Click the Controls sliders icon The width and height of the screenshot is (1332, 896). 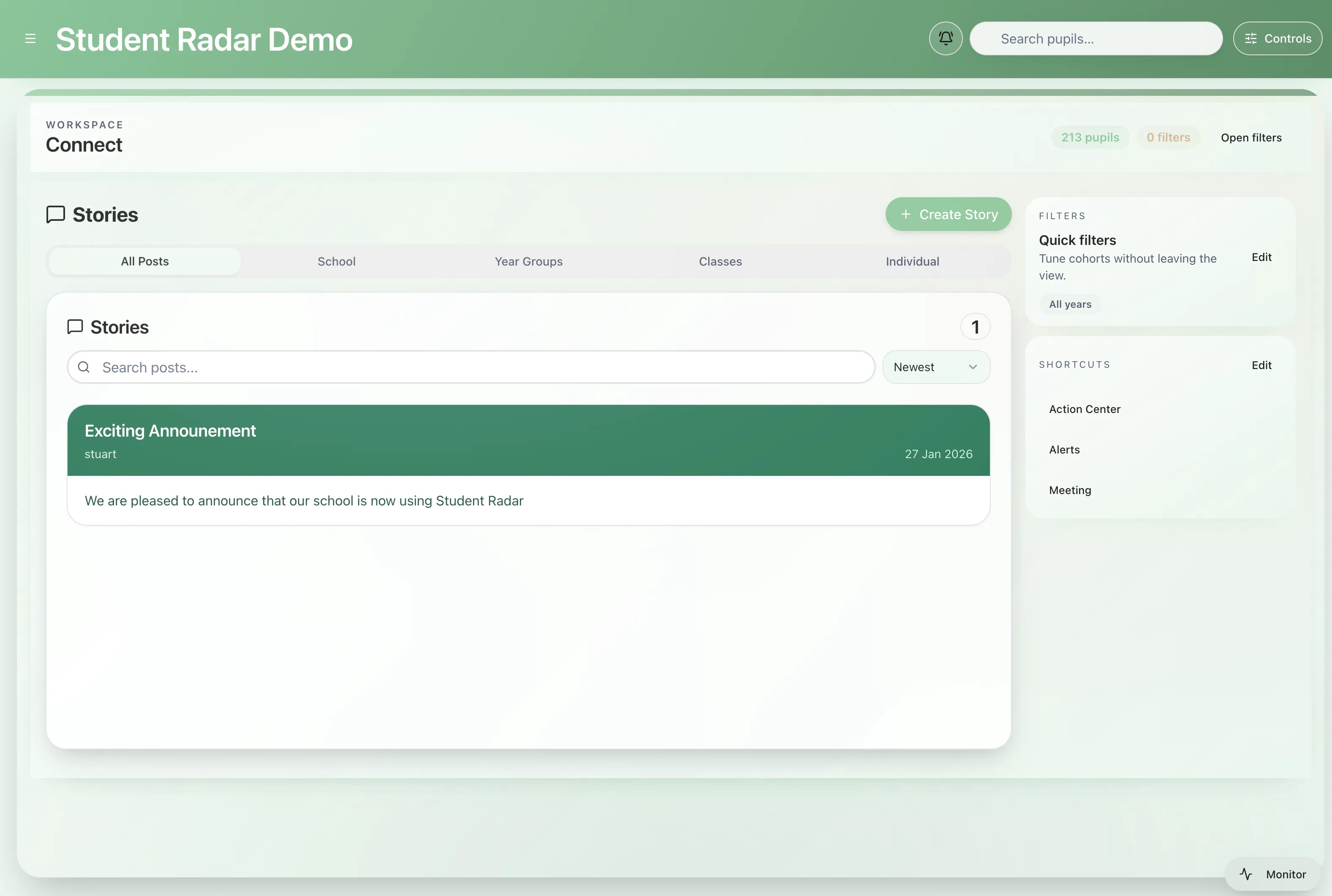[1251, 39]
